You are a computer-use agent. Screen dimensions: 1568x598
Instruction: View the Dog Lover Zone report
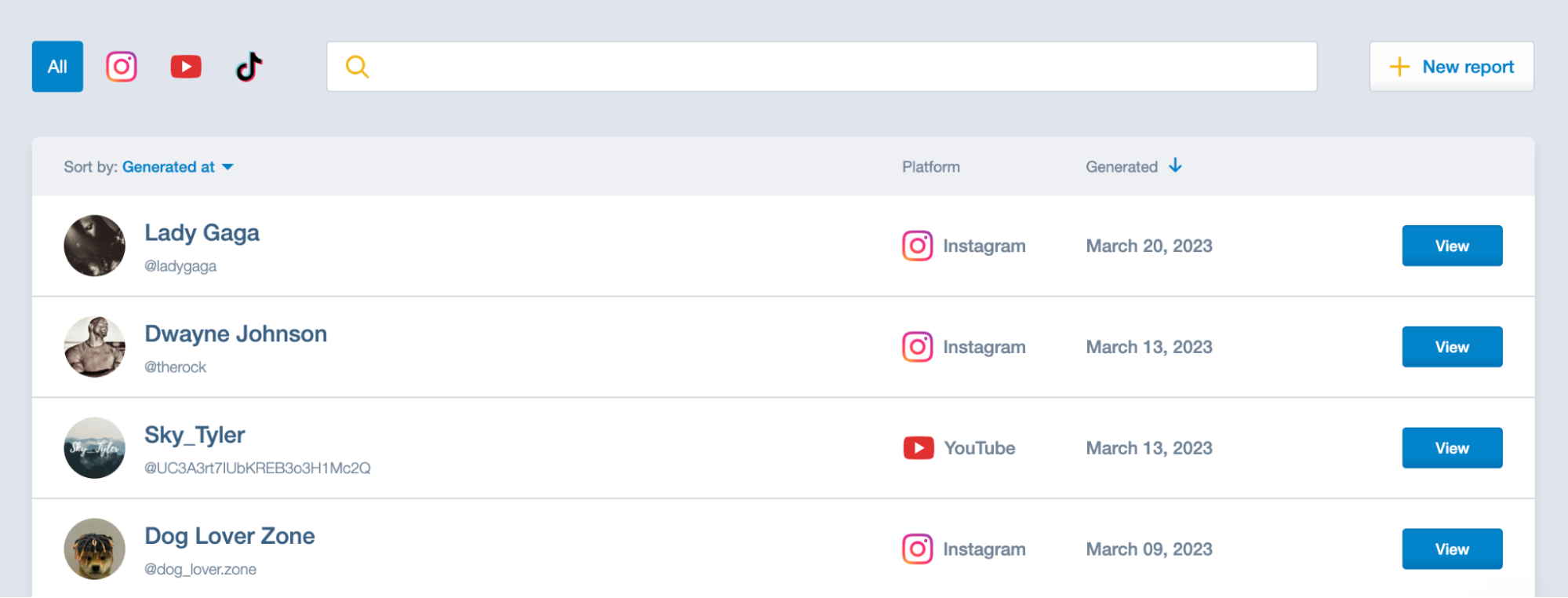click(x=1453, y=549)
